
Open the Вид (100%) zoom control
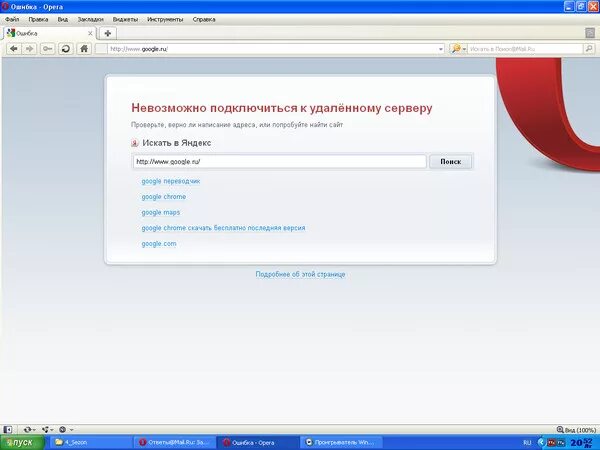pyautogui.click(x=576, y=430)
